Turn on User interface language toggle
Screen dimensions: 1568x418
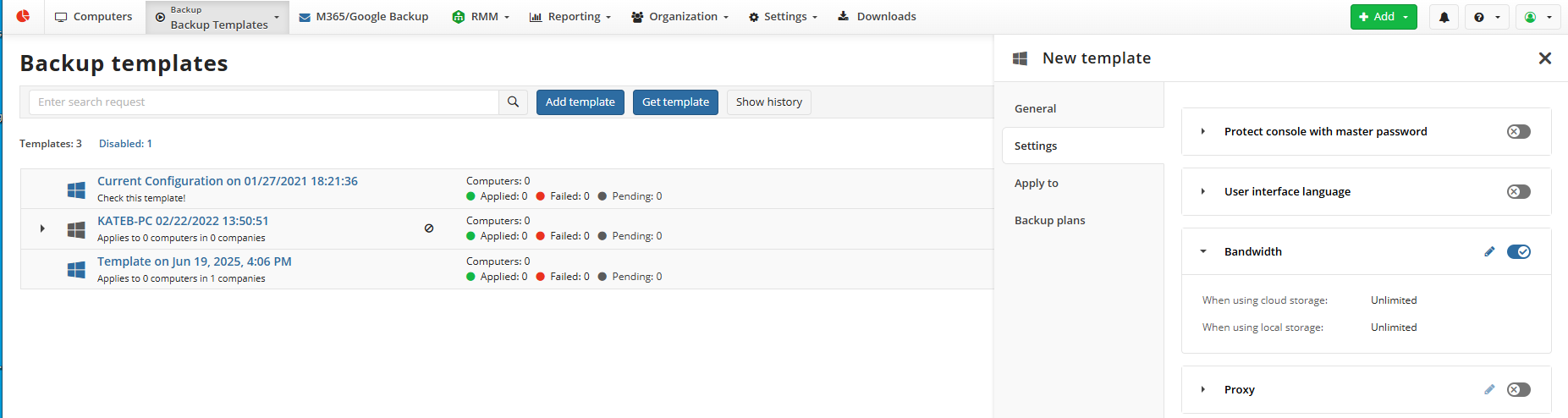click(1519, 191)
